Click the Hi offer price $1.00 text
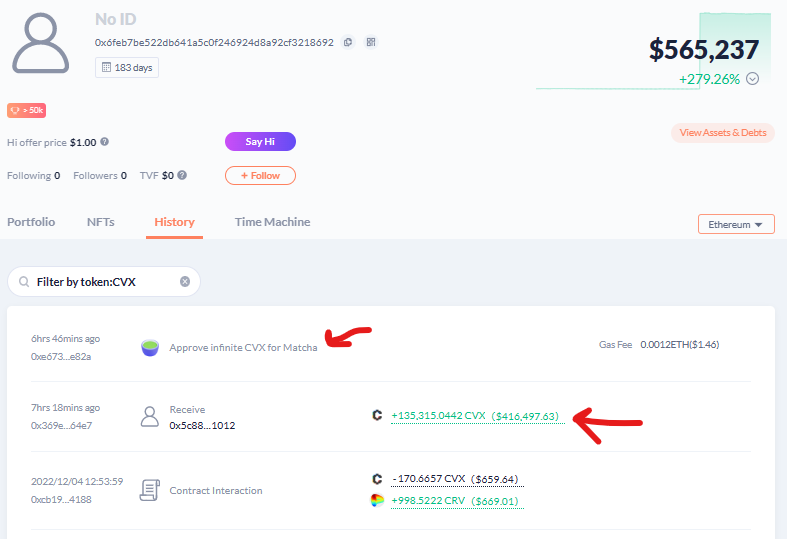The image size is (787, 539). [52, 143]
